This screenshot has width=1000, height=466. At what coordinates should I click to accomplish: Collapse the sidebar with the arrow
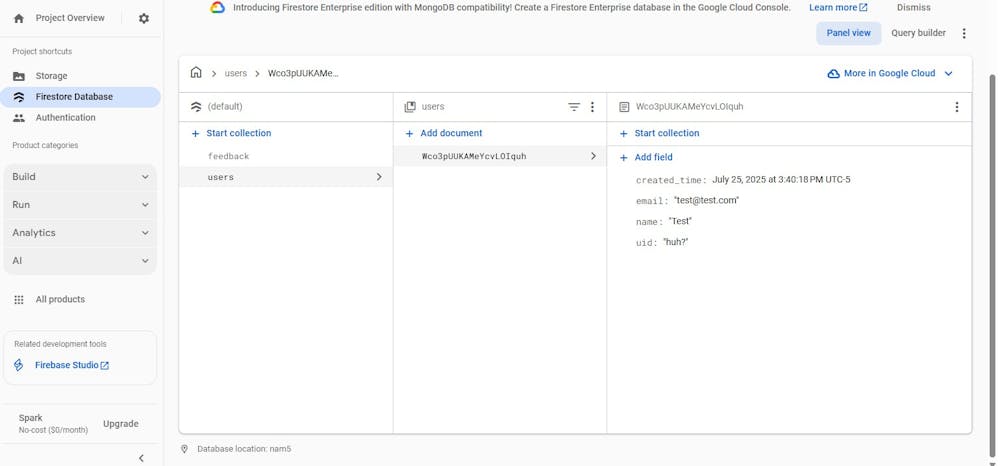click(141, 458)
